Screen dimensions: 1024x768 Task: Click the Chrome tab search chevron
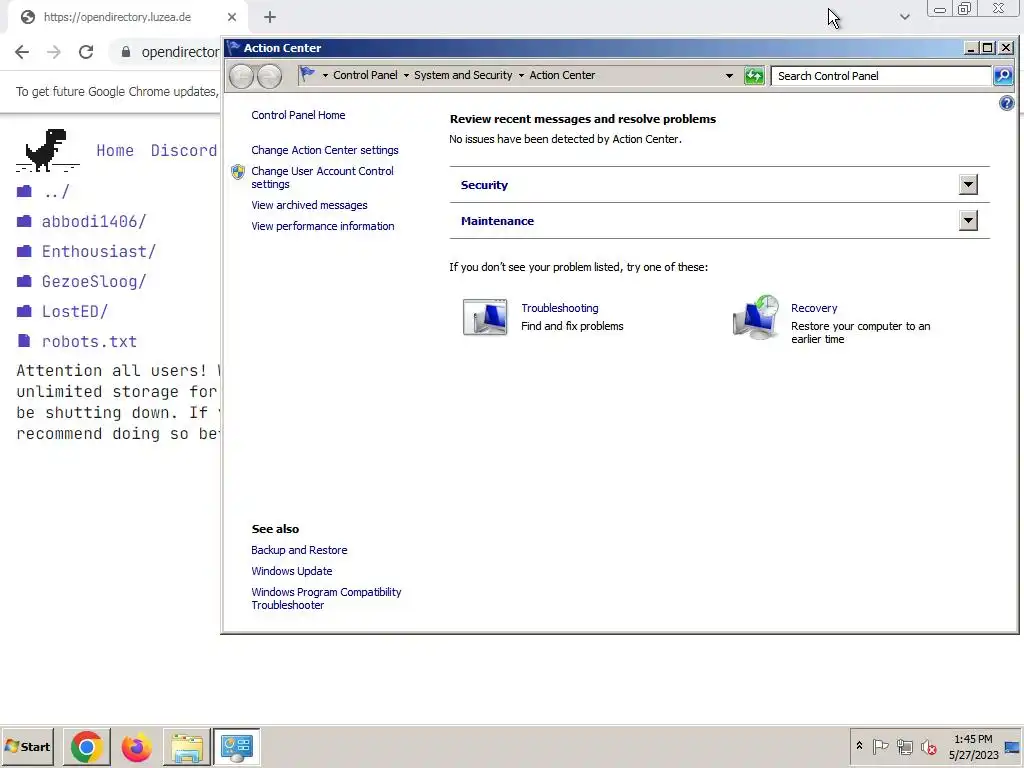click(x=904, y=17)
